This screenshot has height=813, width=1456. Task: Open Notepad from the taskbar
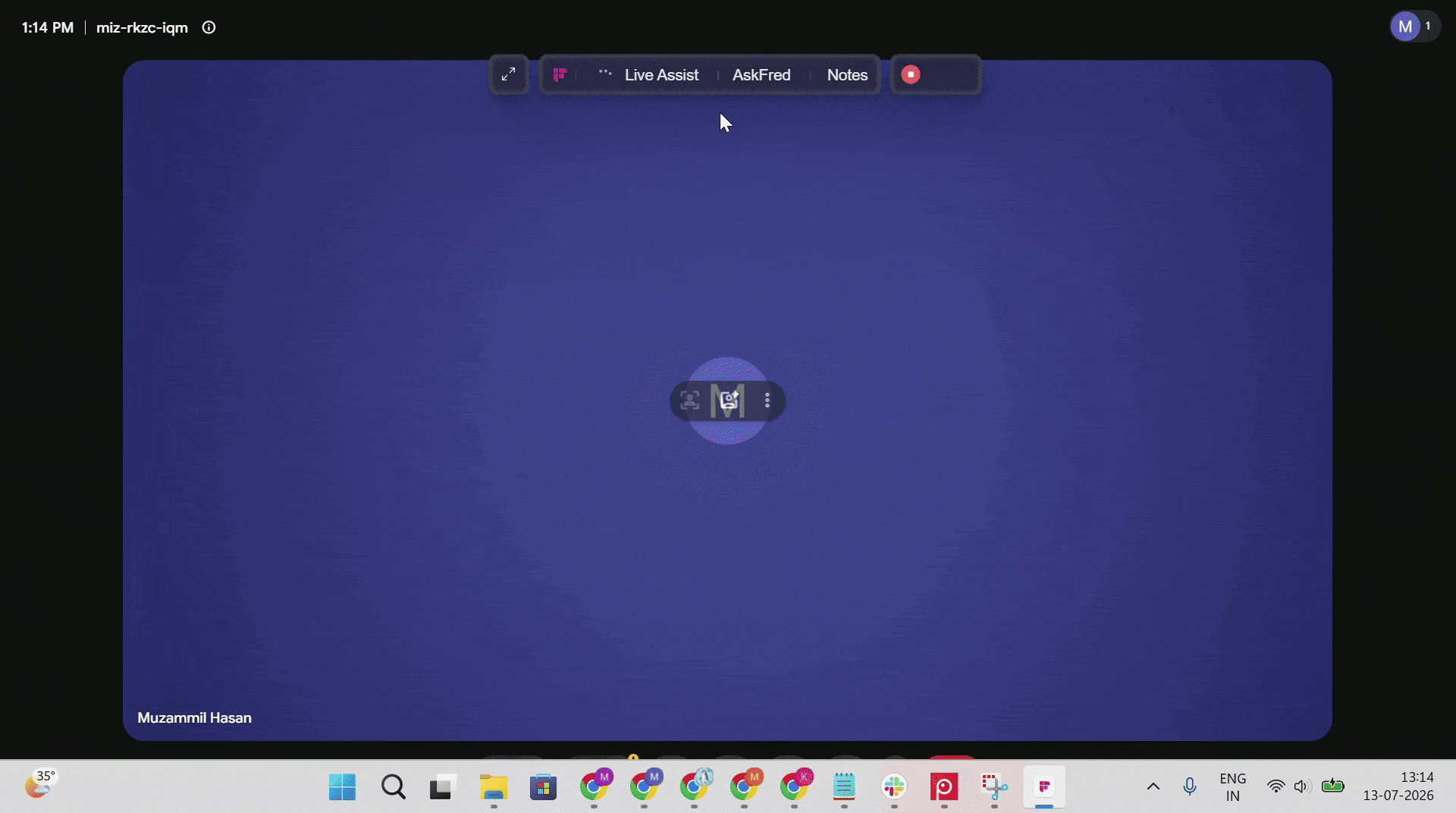pyautogui.click(x=844, y=787)
